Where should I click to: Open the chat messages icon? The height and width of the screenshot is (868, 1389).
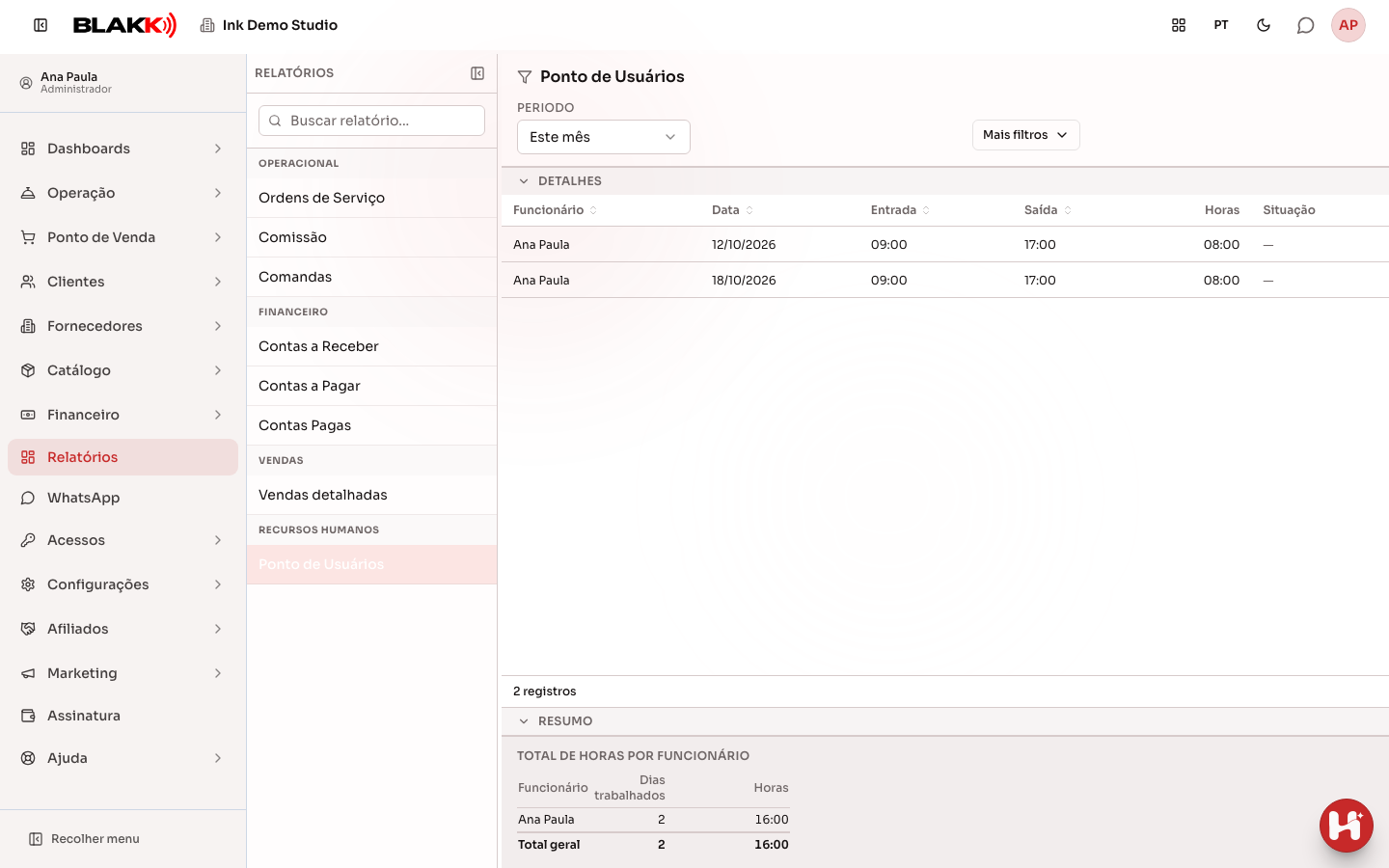(1306, 25)
